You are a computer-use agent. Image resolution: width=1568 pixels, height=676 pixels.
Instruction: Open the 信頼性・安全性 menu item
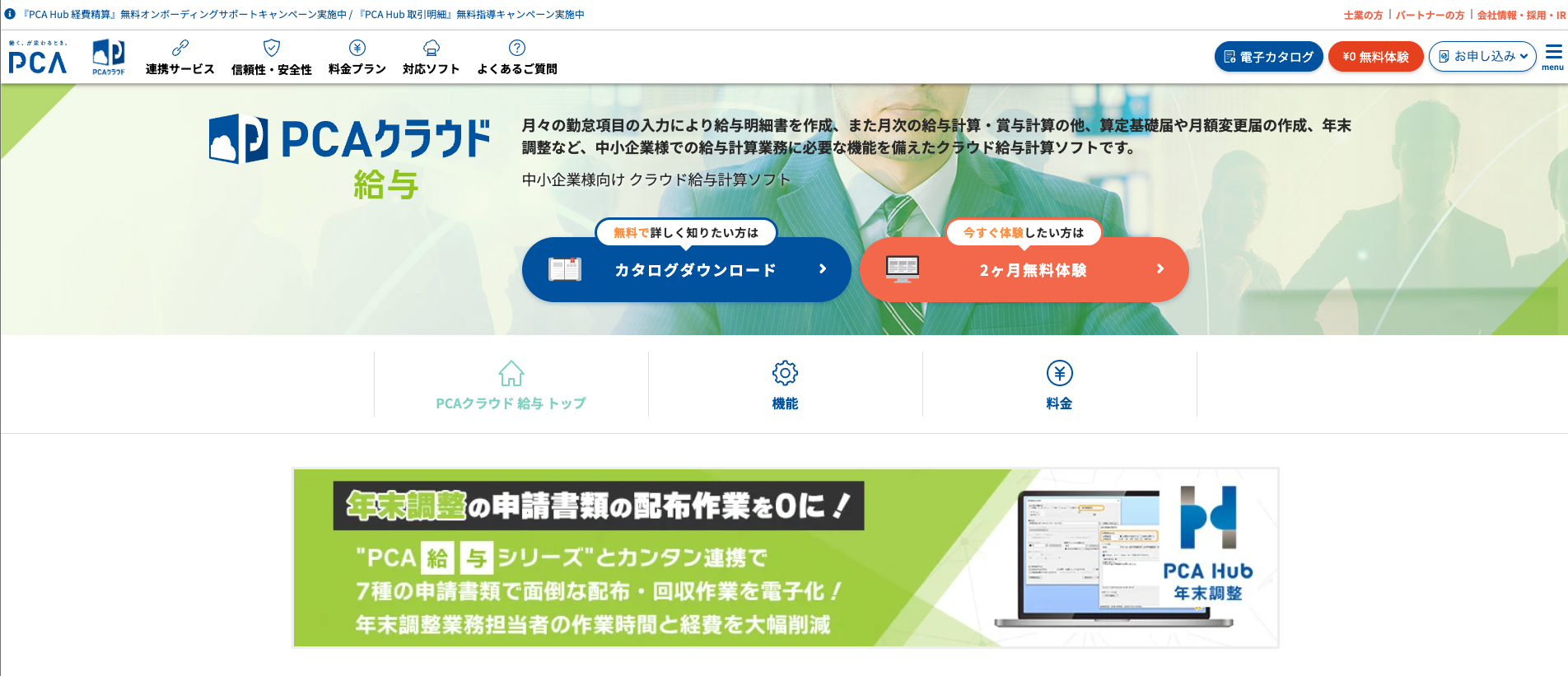coord(272,58)
